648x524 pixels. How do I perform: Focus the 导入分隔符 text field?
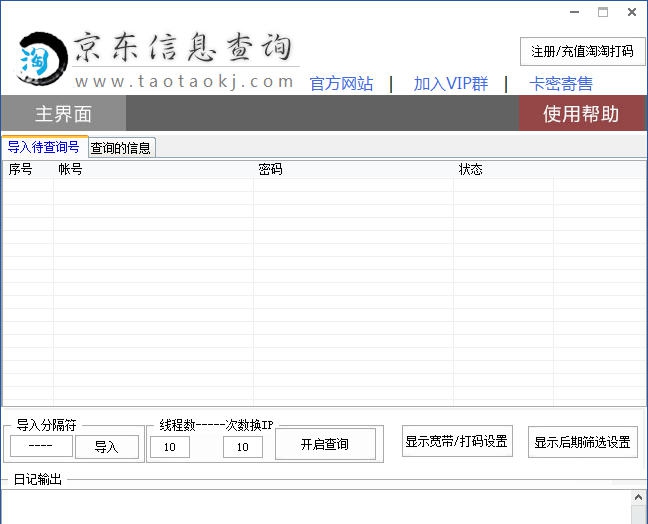tap(41, 447)
